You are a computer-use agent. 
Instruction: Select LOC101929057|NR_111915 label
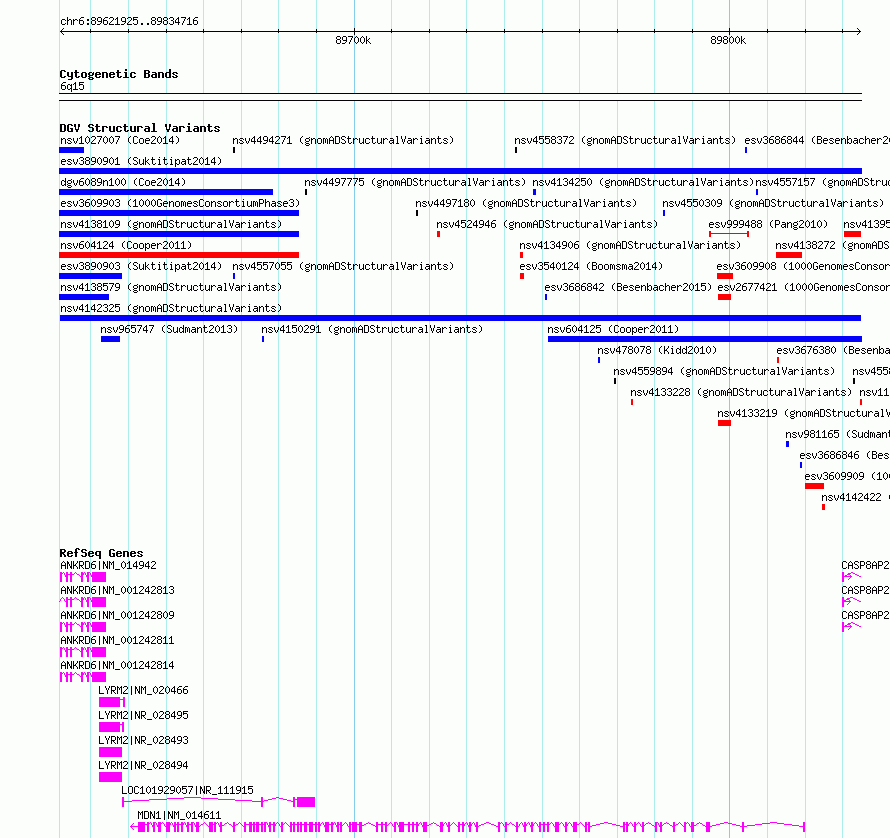pyautogui.click(x=187, y=790)
